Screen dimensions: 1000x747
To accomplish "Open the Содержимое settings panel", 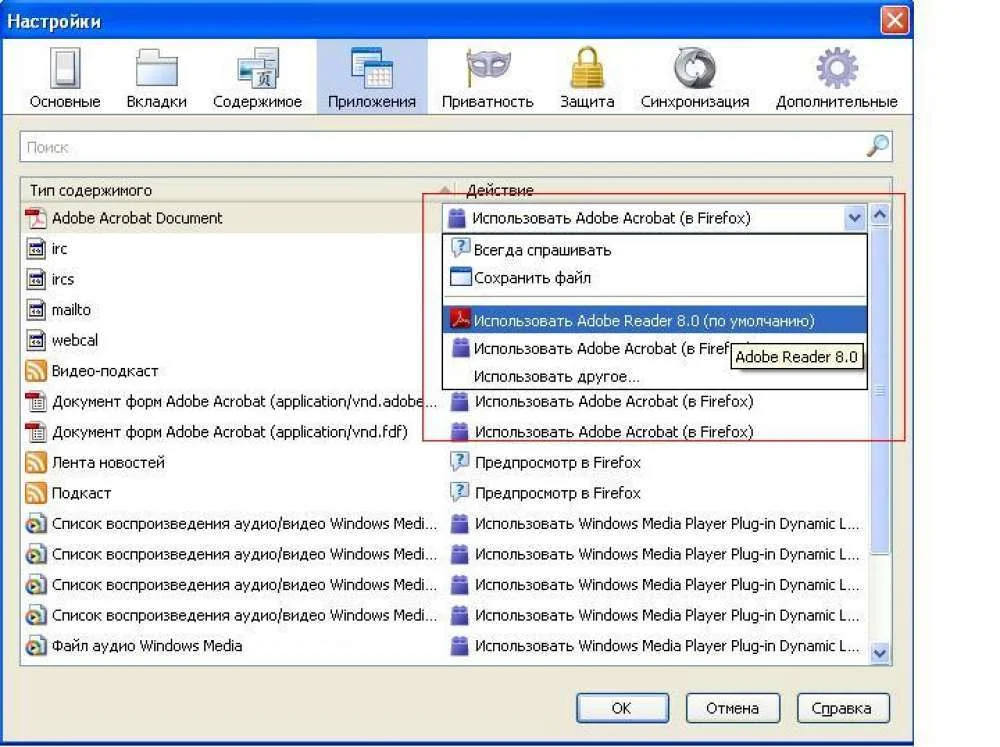I will pyautogui.click(x=257, y=78).
